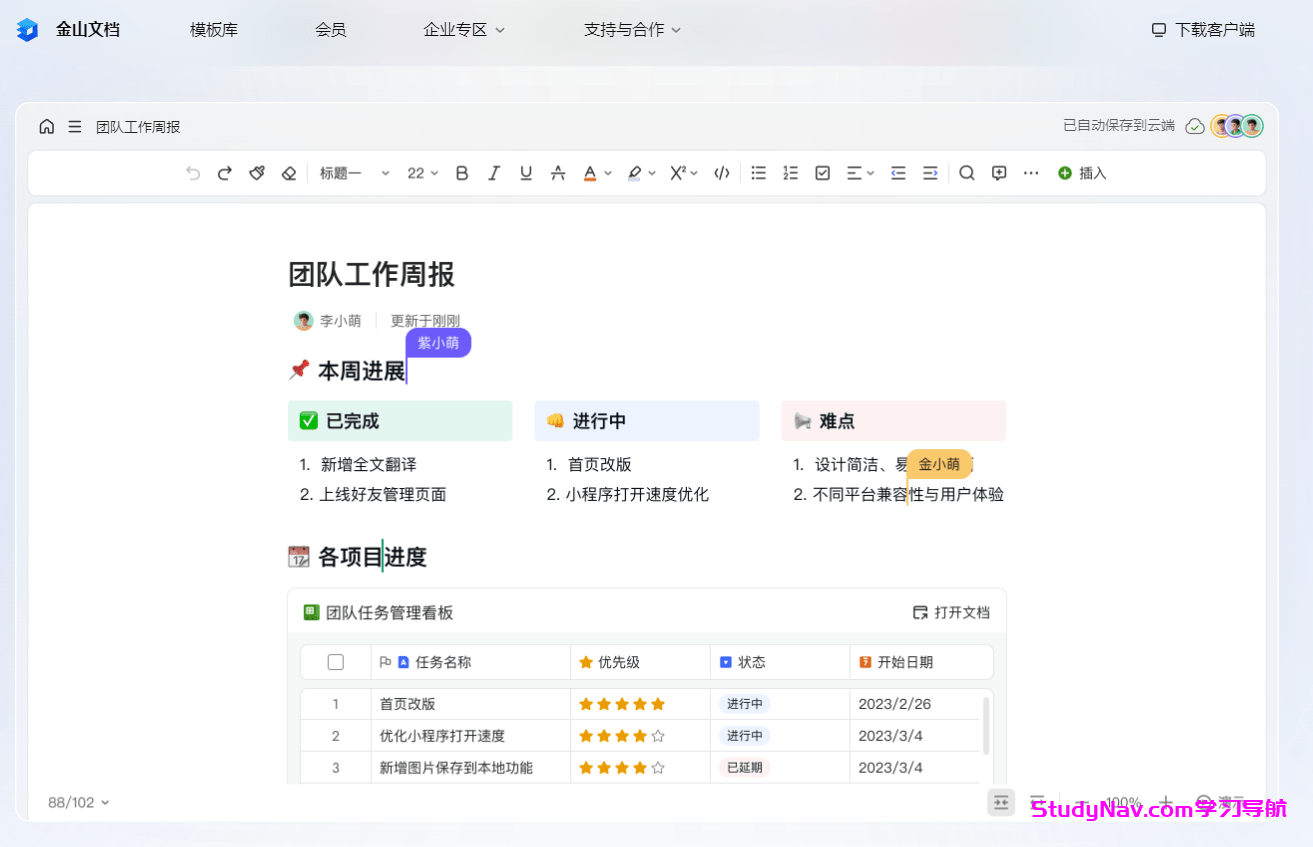Image resolution: width=1313 pixels, height=847 pixels.
Task: Click the code block icon
Action: pyautogui.click(x=721, y=172)
